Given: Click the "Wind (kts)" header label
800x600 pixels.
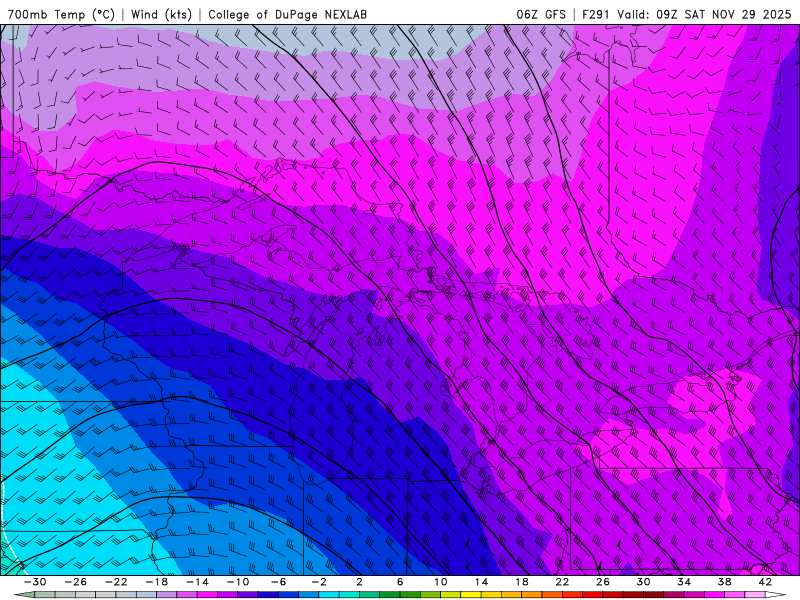Looking at the screenshot, I should (x=161, y=15).
